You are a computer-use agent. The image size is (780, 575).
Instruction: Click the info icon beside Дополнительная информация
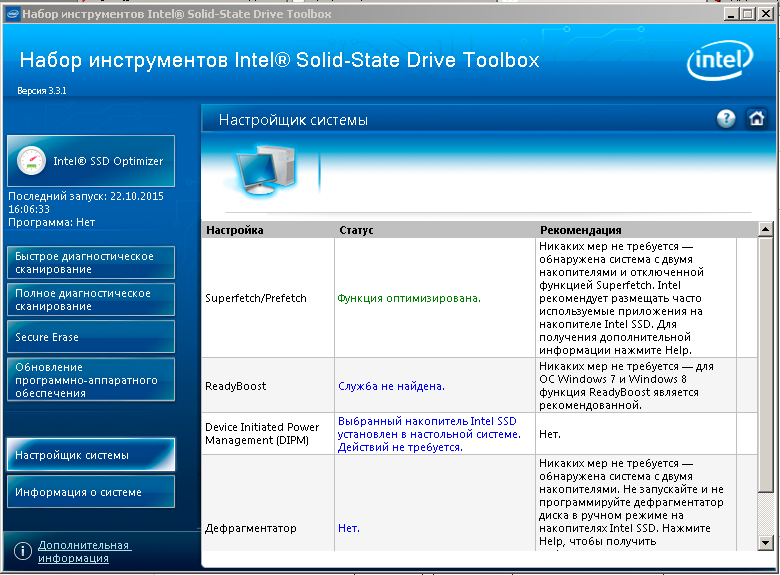pyautogui.click(x=22, y=551)
